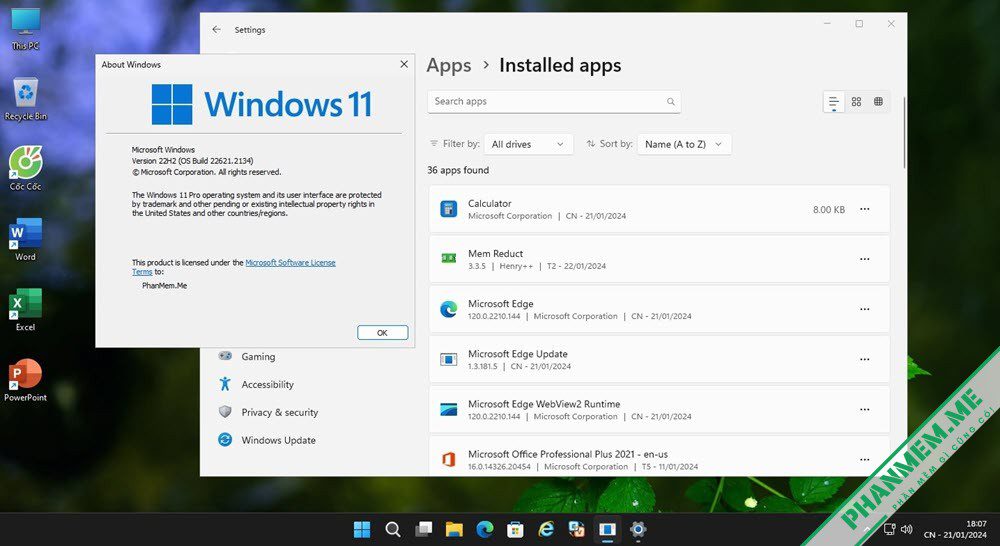Open the Filter by All drives dropdown
The width and height of the screenshot is (1000, 546).
point(528,144)
